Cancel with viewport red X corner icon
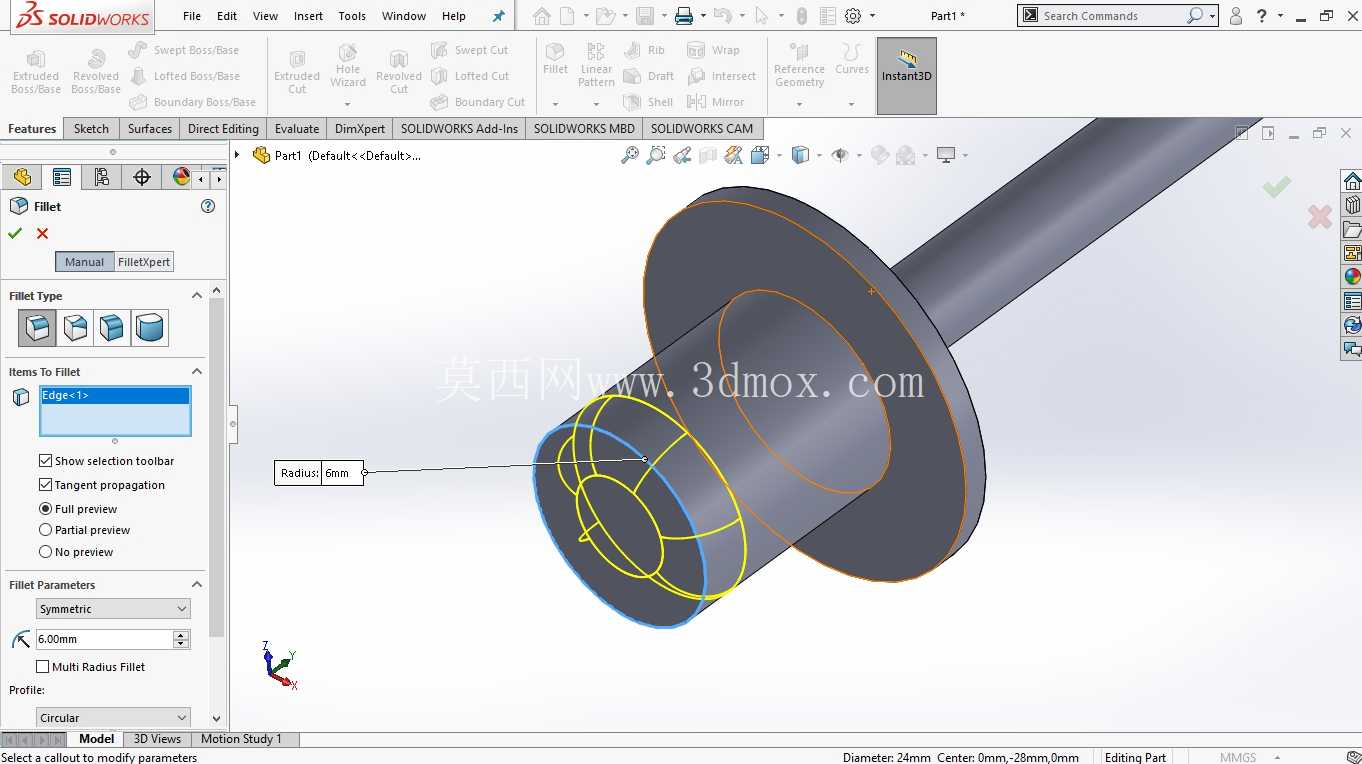This screenshot has width=1362, height=764. click(x=1320, y=216)
